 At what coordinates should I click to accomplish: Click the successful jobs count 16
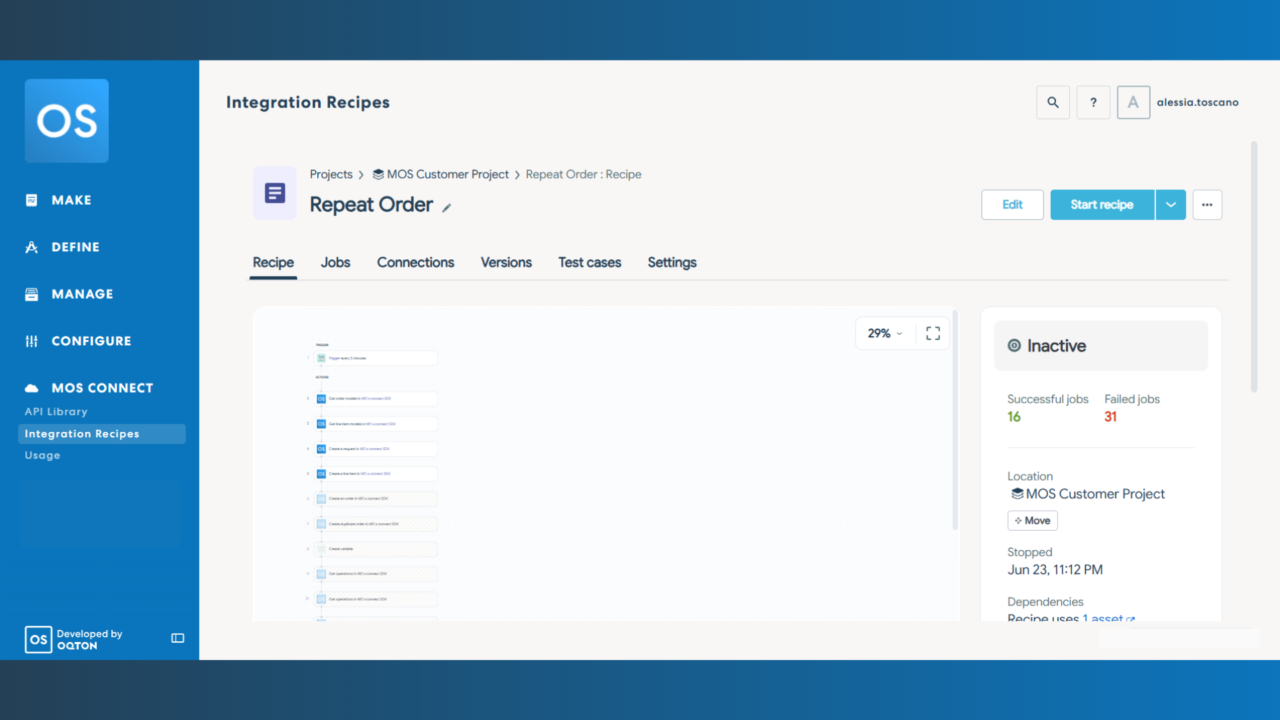(x=1014, y=417)
